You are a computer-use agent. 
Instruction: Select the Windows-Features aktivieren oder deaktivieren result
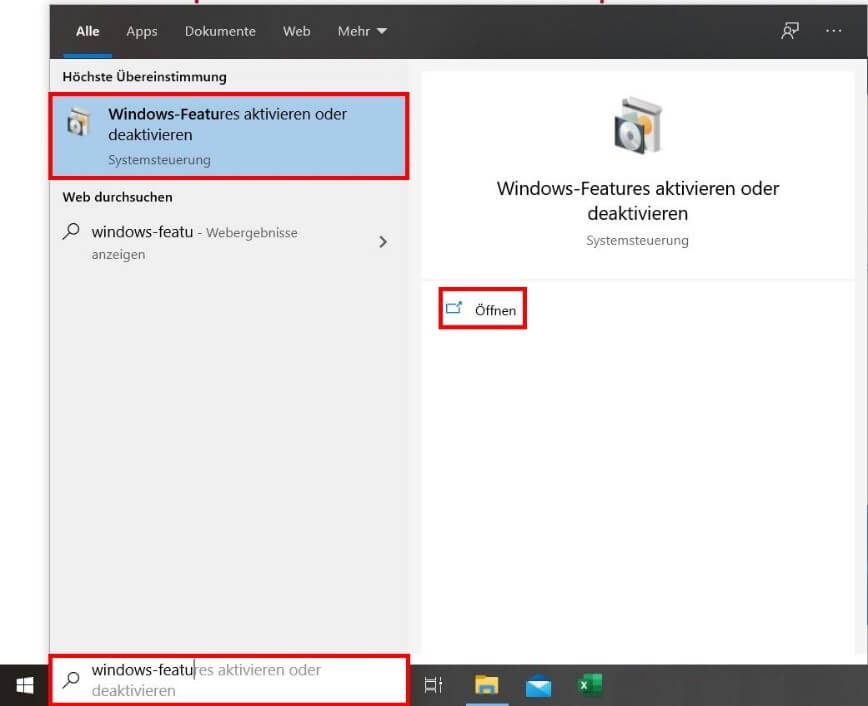click(228, 136)
